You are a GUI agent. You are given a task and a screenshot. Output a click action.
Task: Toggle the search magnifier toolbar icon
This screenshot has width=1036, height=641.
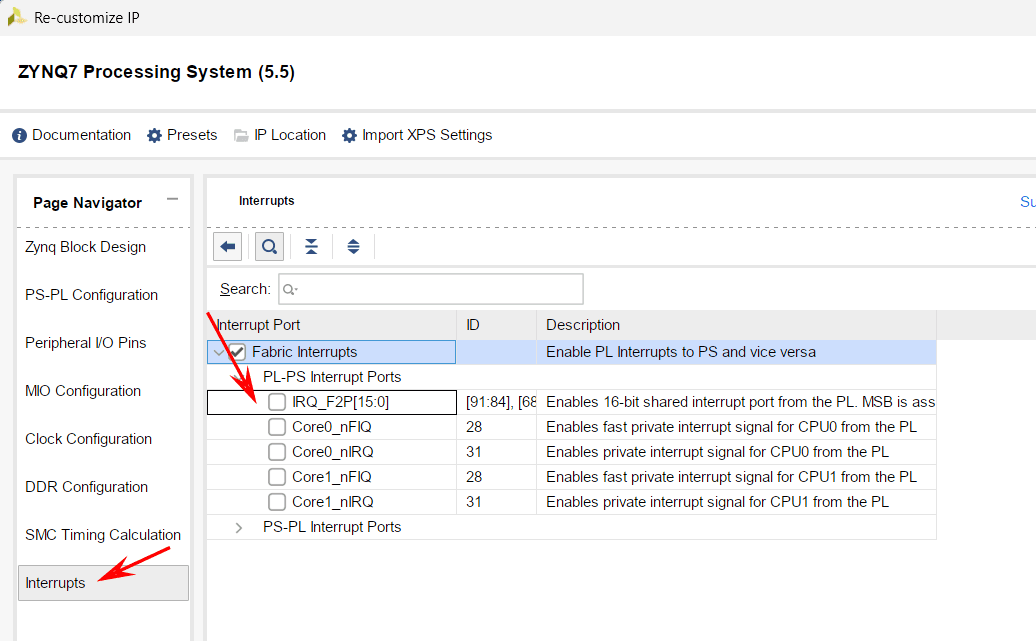pos(270,247)
